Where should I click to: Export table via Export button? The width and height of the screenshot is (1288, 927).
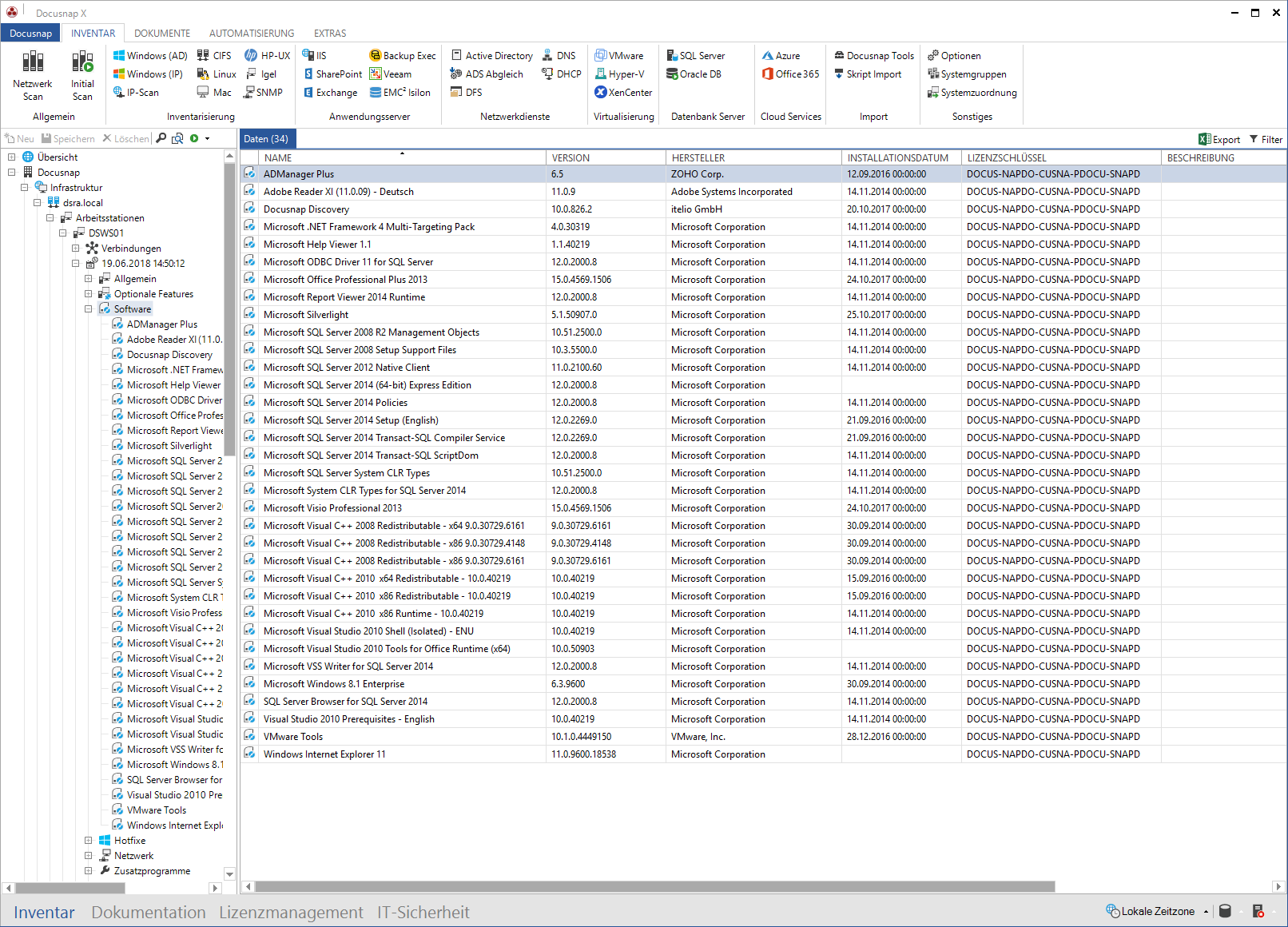(x=1219, y=139)
